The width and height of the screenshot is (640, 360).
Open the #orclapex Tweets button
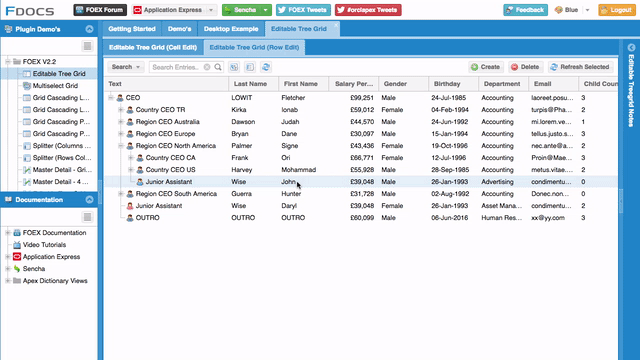(x=368, y=10)
